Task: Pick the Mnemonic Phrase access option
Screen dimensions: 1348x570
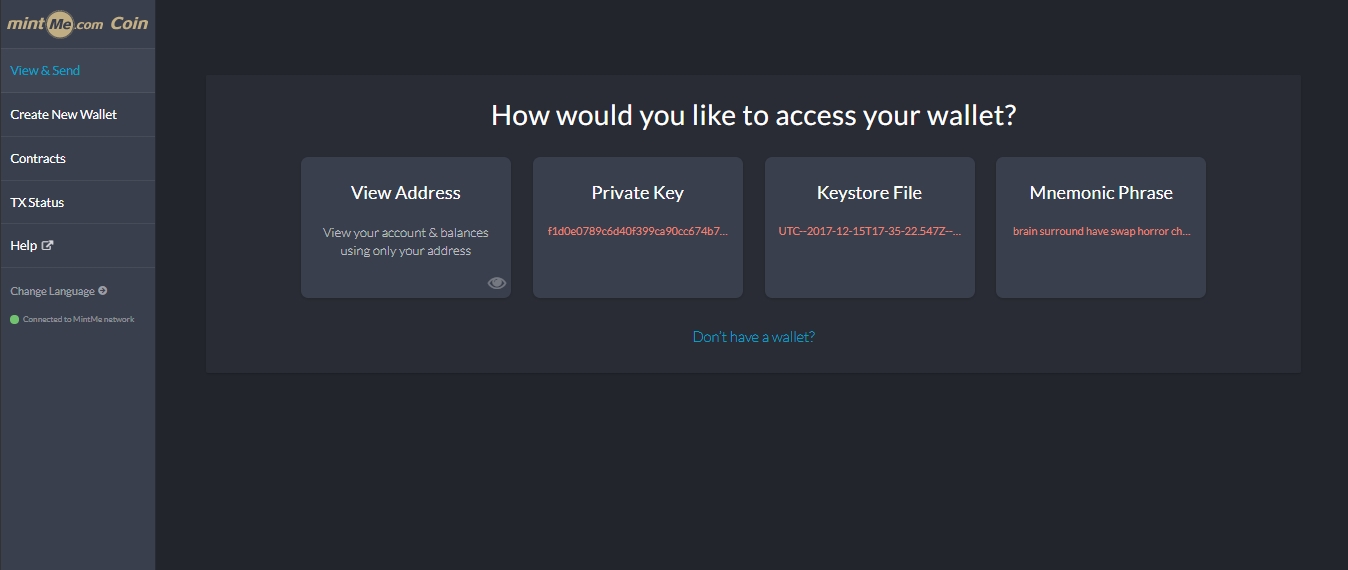Action: point(1100,193)
